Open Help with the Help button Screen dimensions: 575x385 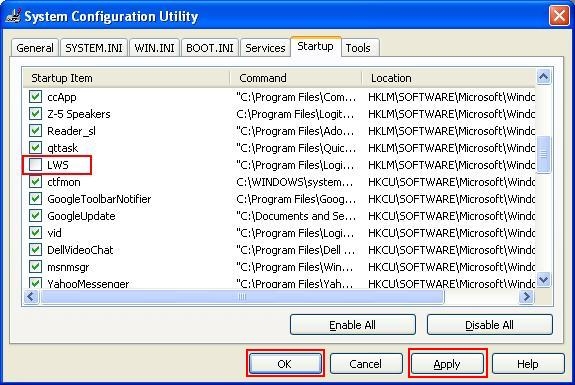[x=528, y=364]
